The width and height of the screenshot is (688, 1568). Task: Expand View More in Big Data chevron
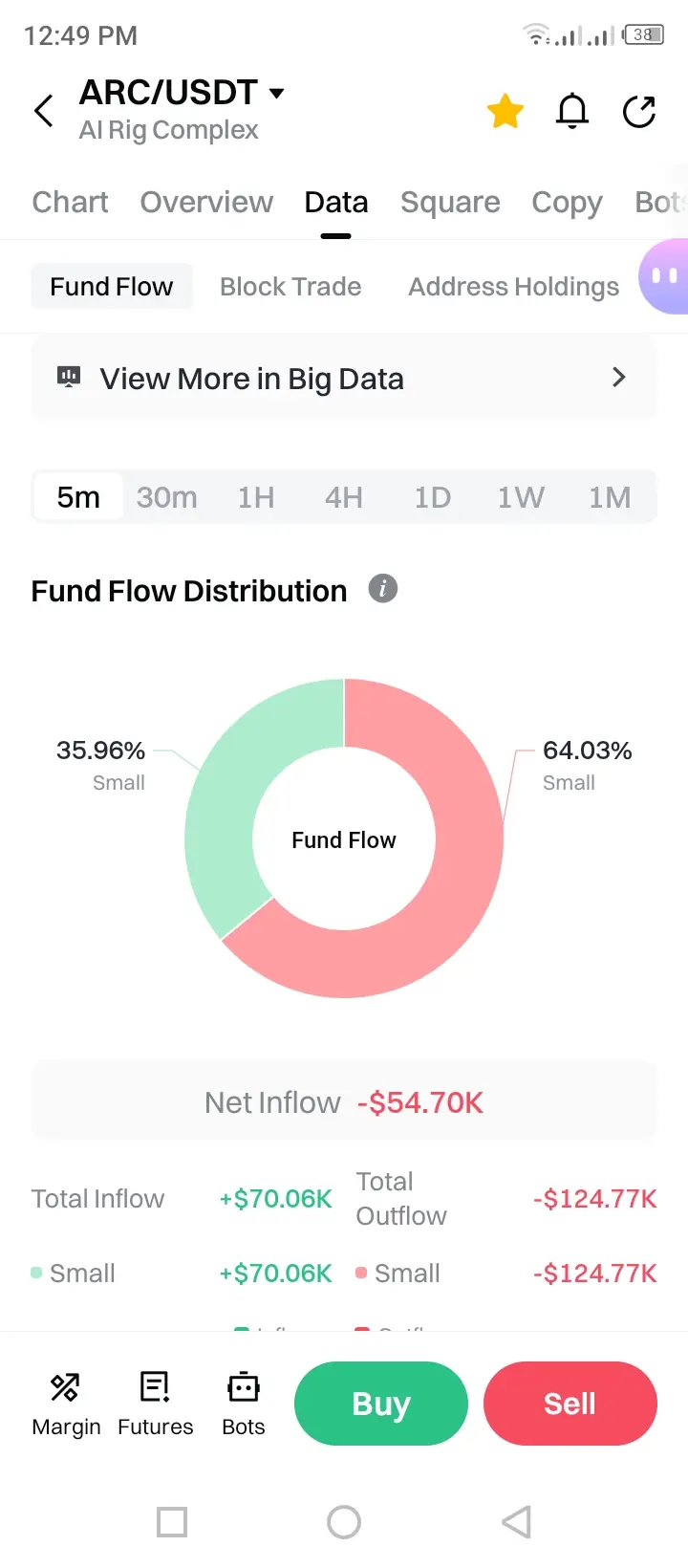(x=618, y=378)
